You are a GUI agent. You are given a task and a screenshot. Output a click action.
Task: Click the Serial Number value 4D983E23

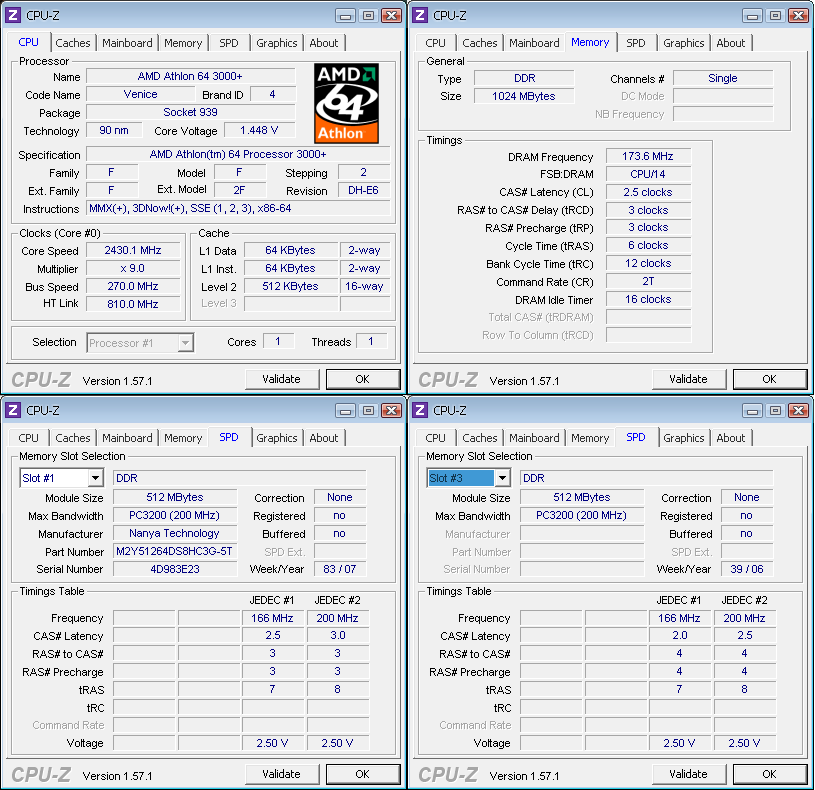coord(175,570)
